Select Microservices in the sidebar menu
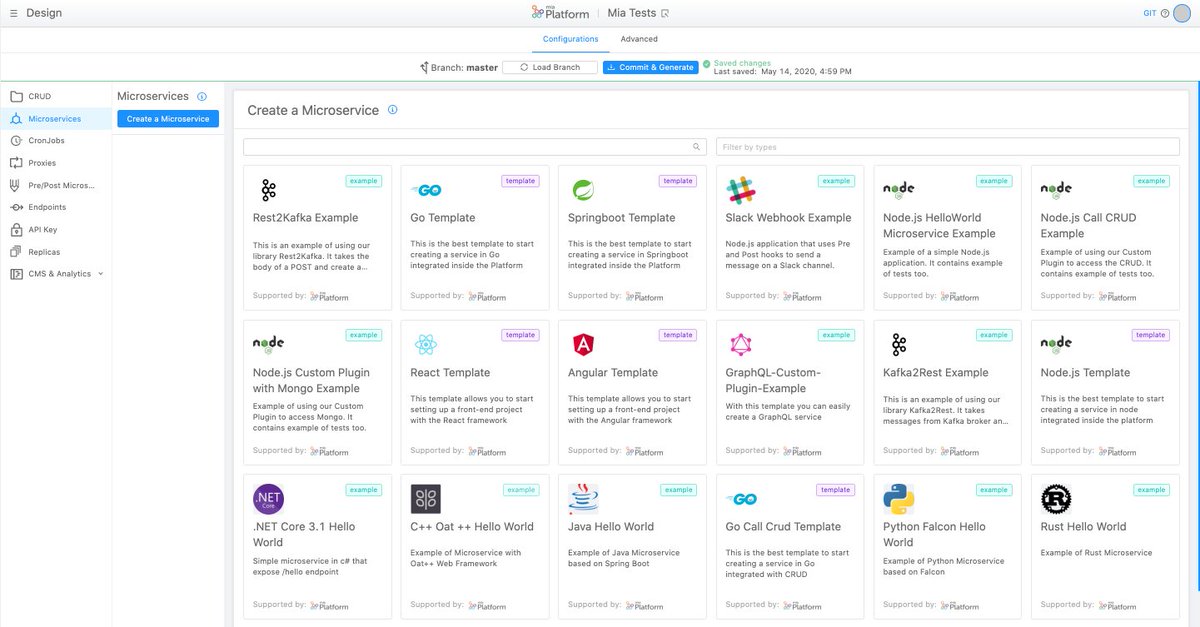The height and width of the screenshot is (627, 1200). pos(55,119)
